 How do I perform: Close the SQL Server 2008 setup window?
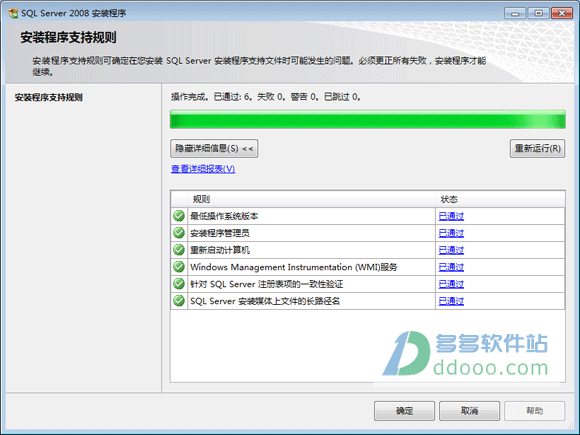coord(562,13)
